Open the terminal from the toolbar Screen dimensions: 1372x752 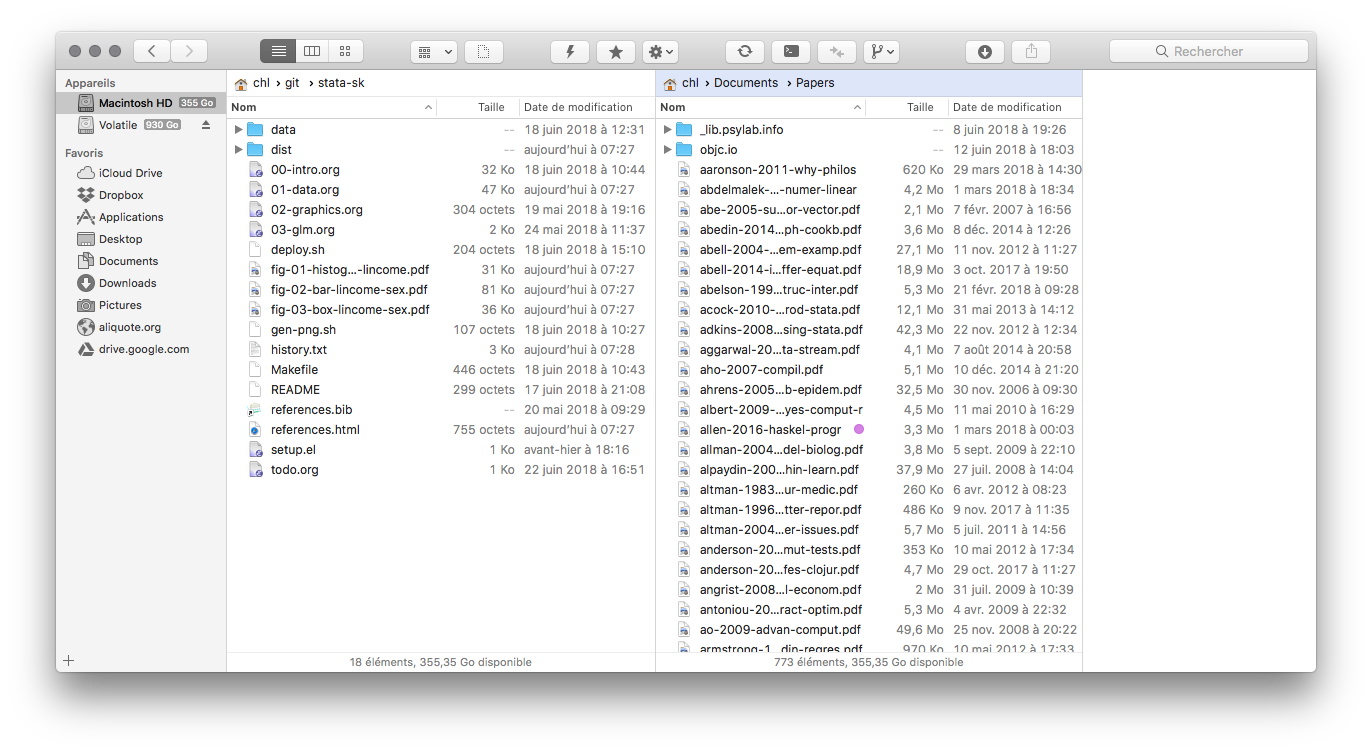(791, 51)
